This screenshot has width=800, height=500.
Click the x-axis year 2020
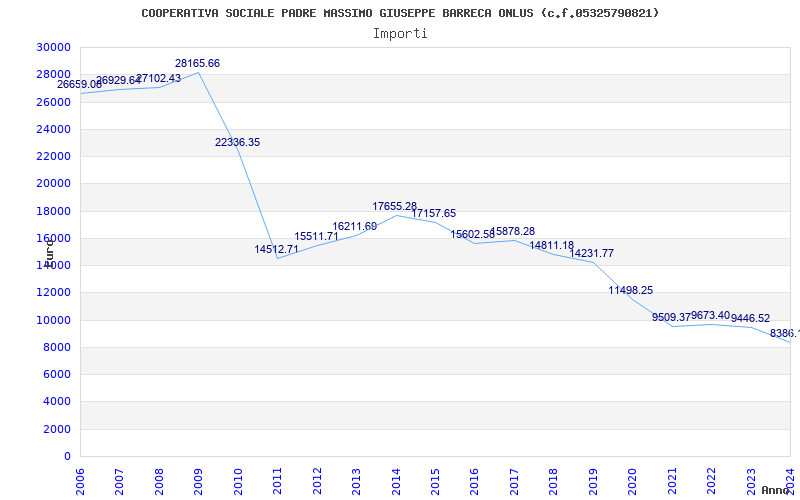[x=633, y=480]
